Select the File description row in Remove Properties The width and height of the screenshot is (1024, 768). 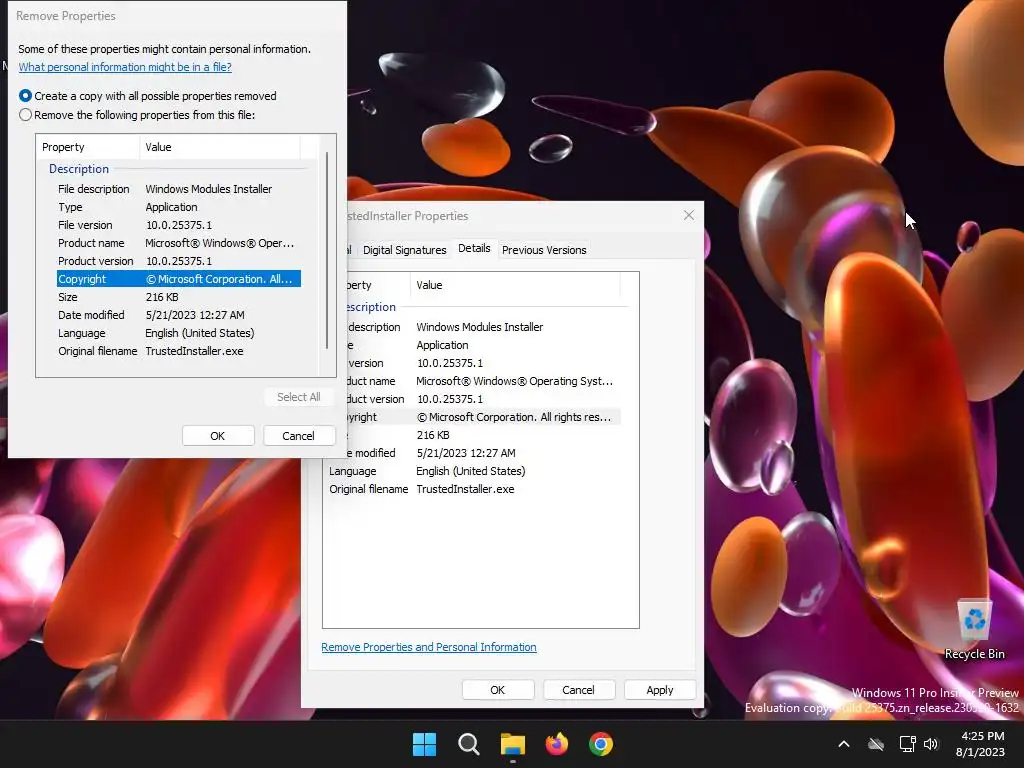178,189
